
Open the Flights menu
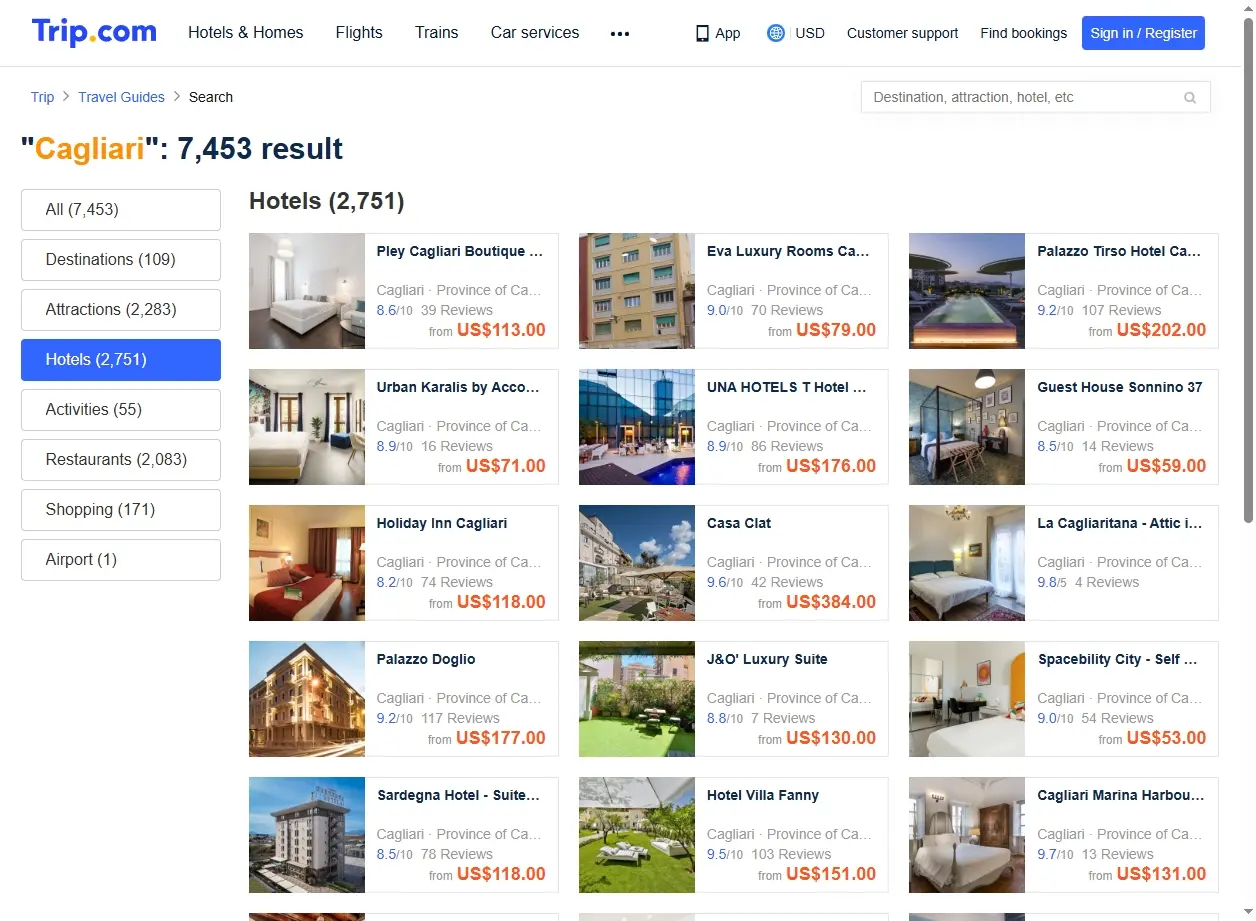point(359,33)
